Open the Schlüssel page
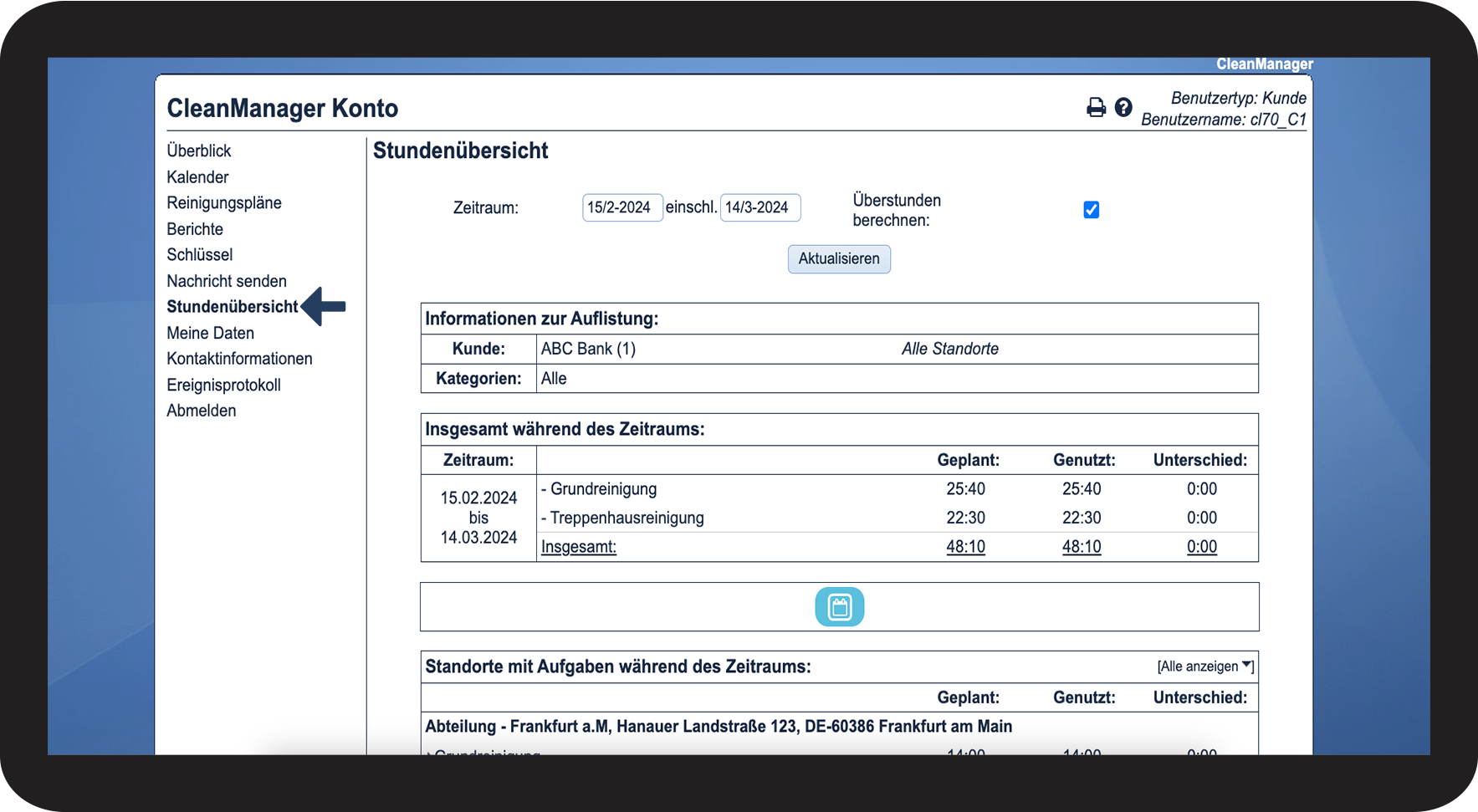 [x=200, y=255]
